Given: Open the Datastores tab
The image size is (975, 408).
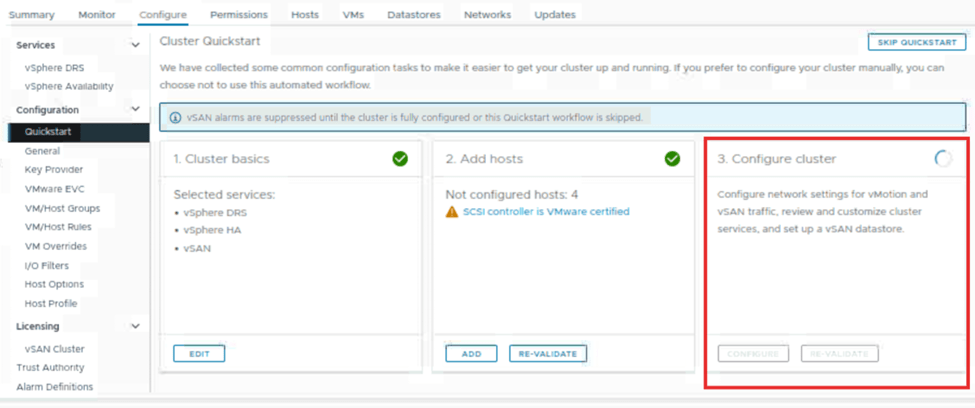Looking at the screenshot, I should pyautogui.click(x=413, y=15).
